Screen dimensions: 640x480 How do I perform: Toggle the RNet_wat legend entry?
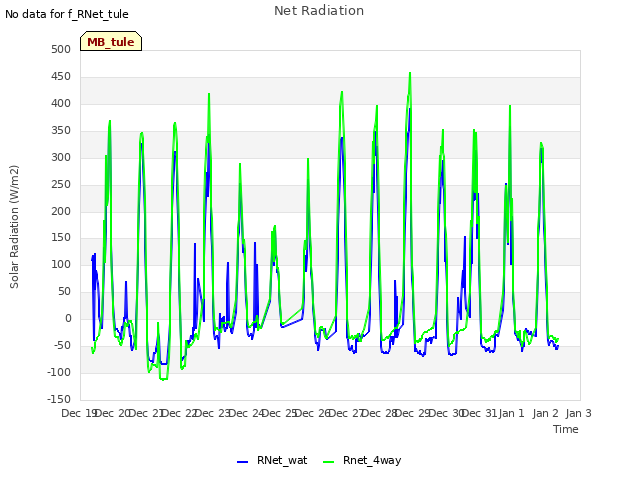click(x=272, y=460)
